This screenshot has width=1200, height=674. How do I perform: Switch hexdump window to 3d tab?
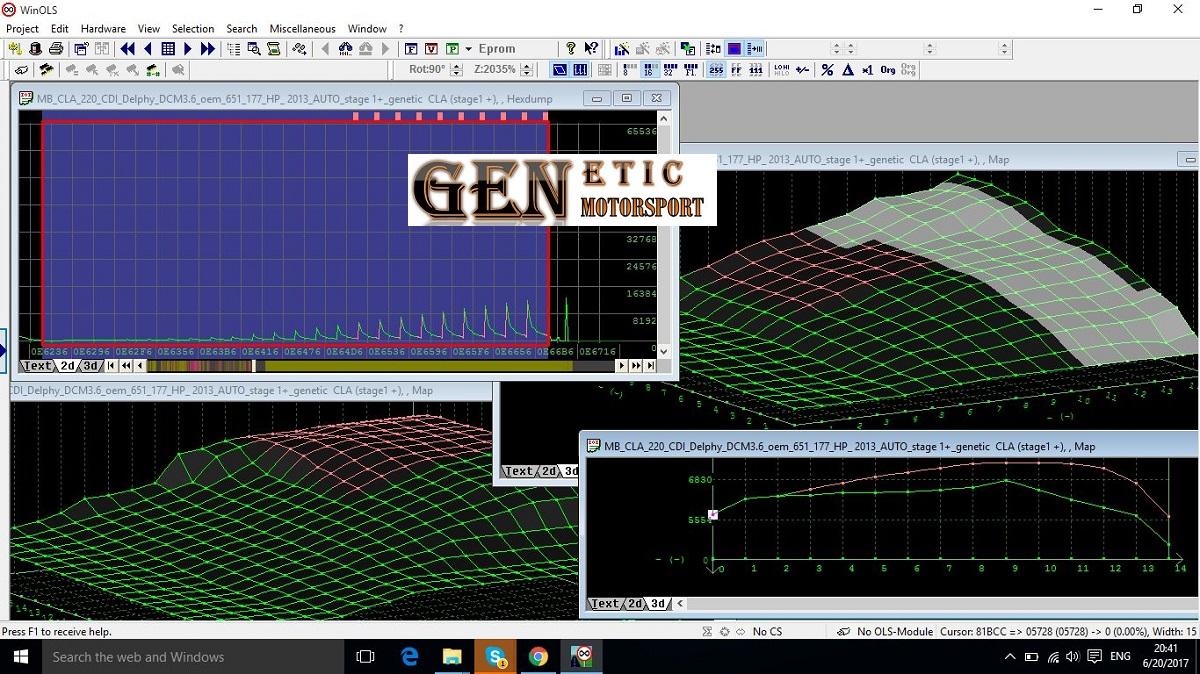pyautogui.click(x=89, y=366)
